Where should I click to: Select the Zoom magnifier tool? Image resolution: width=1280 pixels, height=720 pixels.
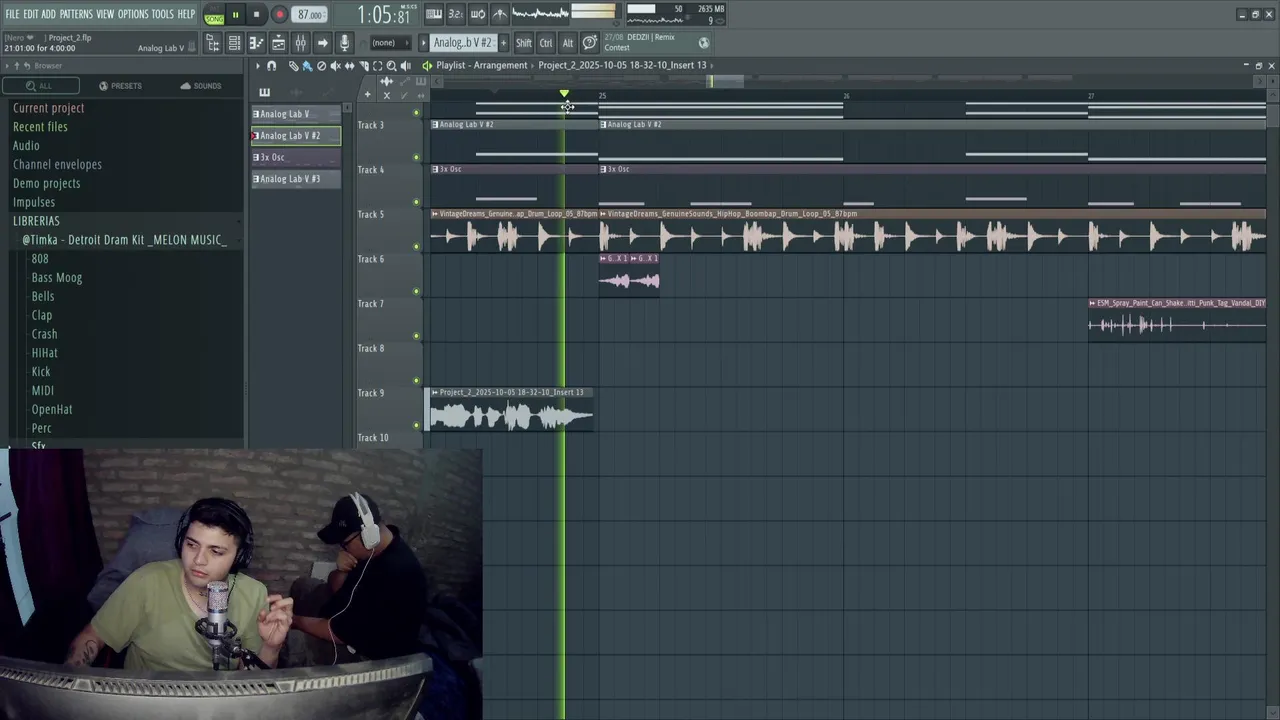391,66
